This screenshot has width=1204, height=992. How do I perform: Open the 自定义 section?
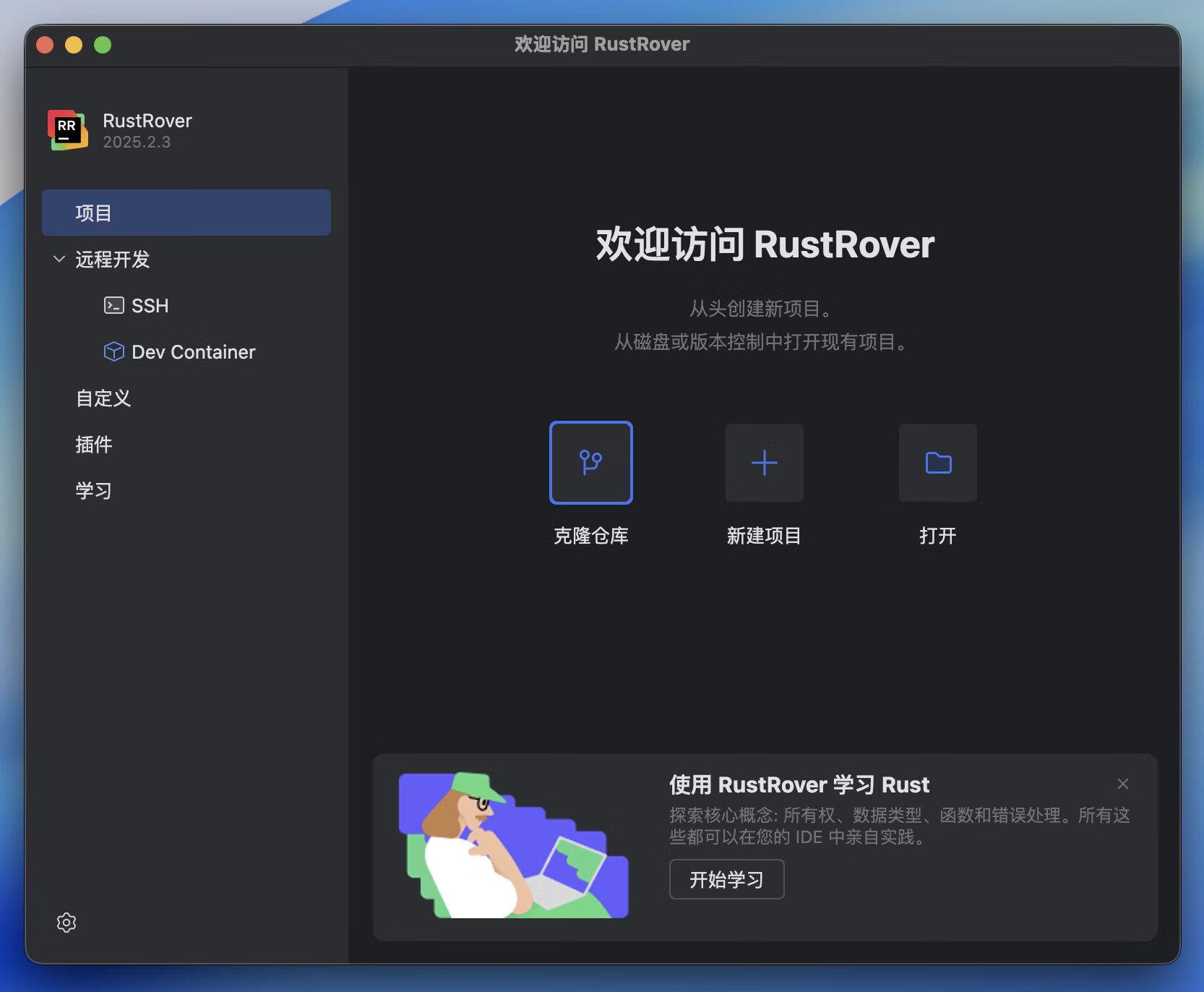coord(103,398)
